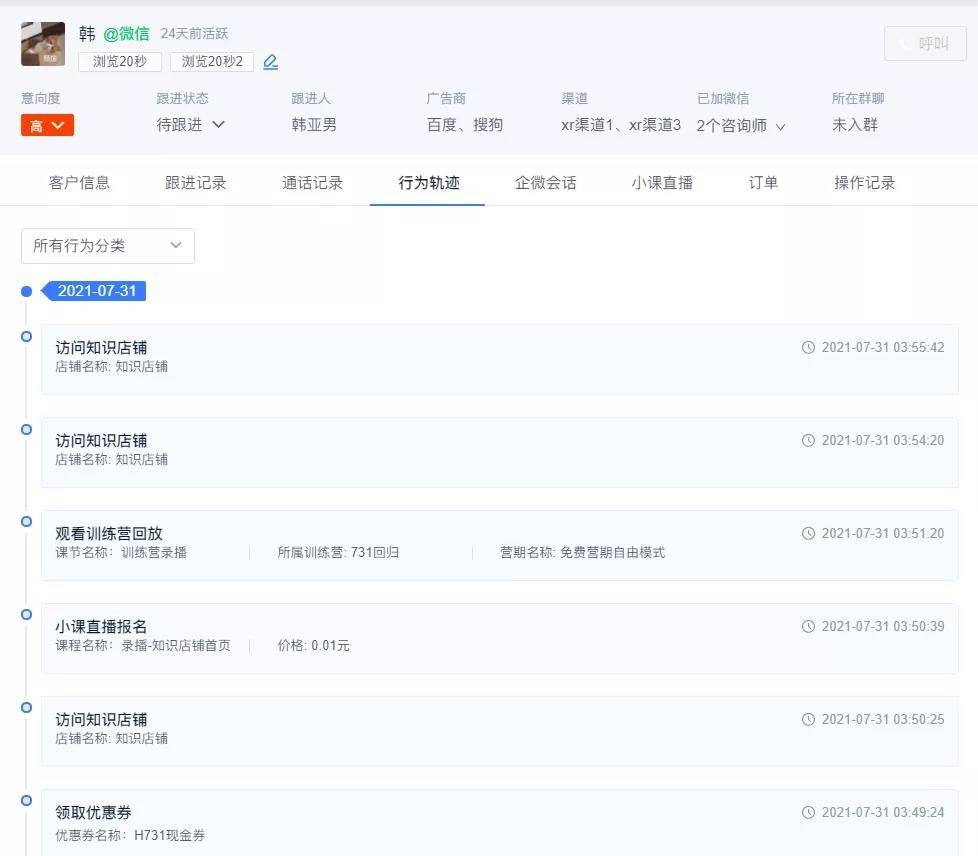Open the 所有行为分类 filter dropdown
The width and height of the screenshot is (978, 856).
(x=107, y=245)
